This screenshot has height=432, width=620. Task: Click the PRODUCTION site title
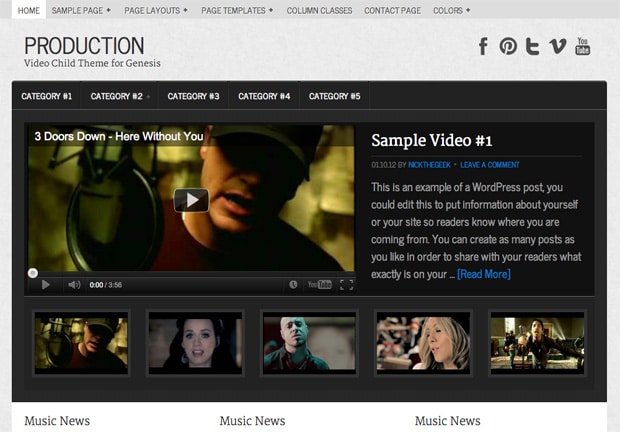84,45
